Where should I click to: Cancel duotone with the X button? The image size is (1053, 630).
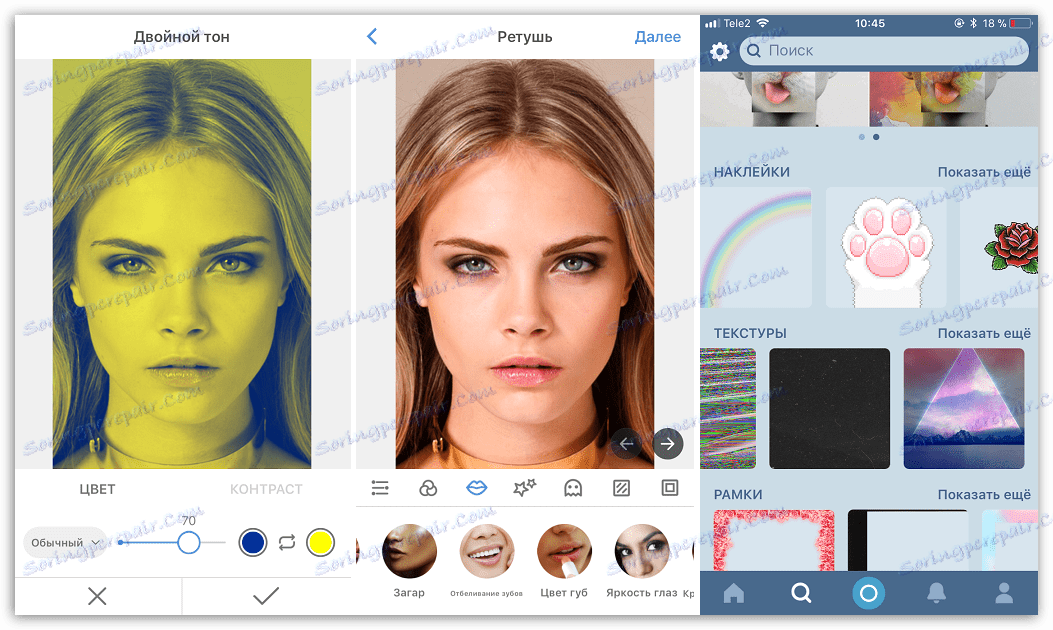[97, 596]
